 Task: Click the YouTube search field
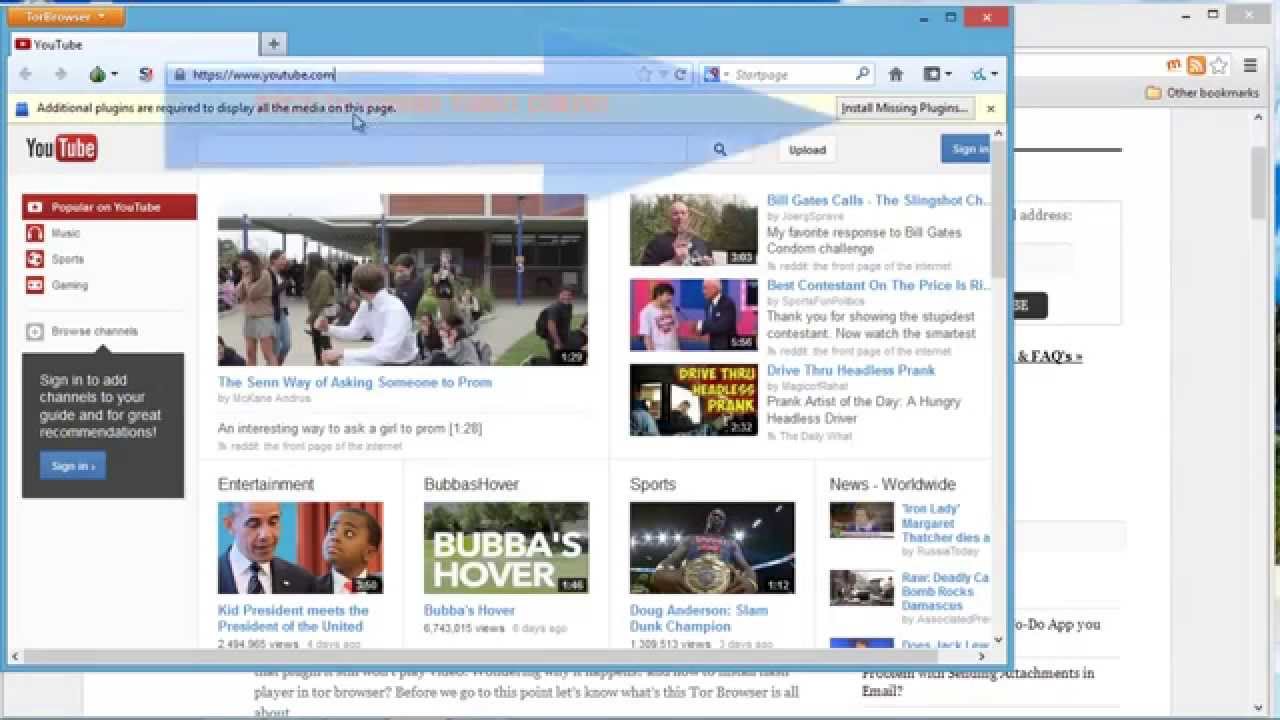pos(441,150)
